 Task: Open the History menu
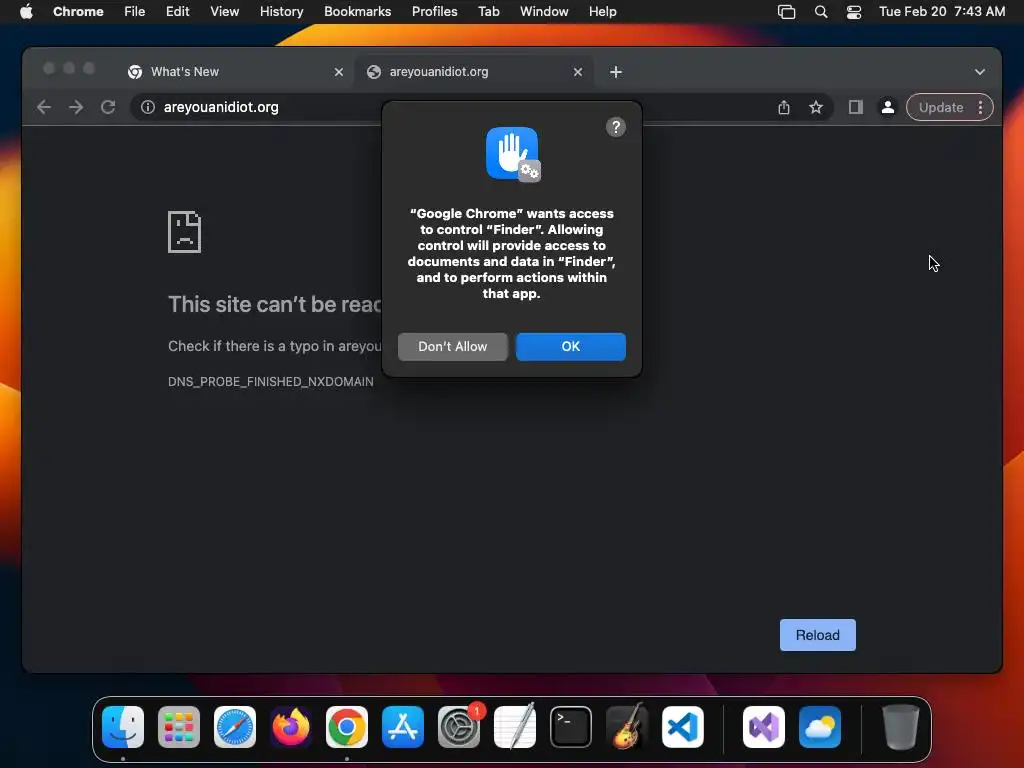281,12
